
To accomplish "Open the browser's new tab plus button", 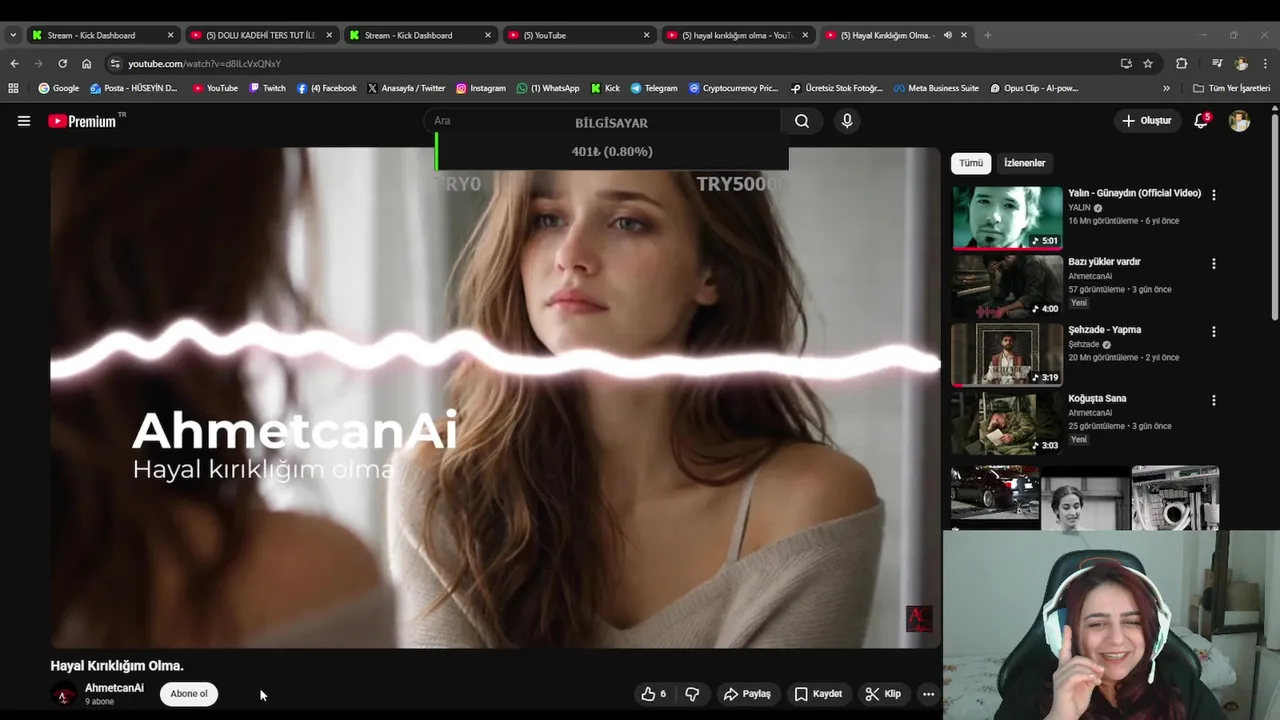I will tap(987, 35).
